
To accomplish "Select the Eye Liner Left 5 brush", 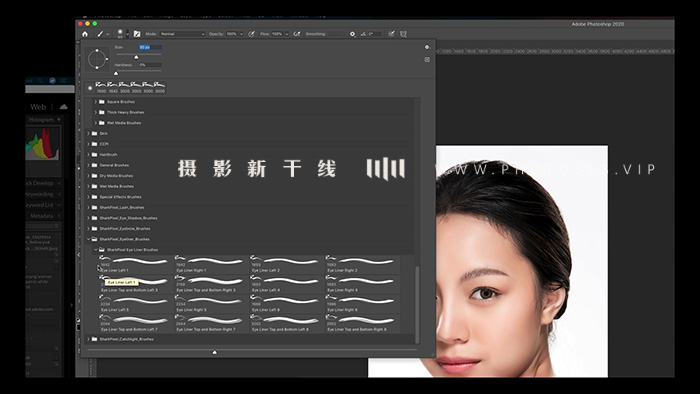I will coord(135,303).
